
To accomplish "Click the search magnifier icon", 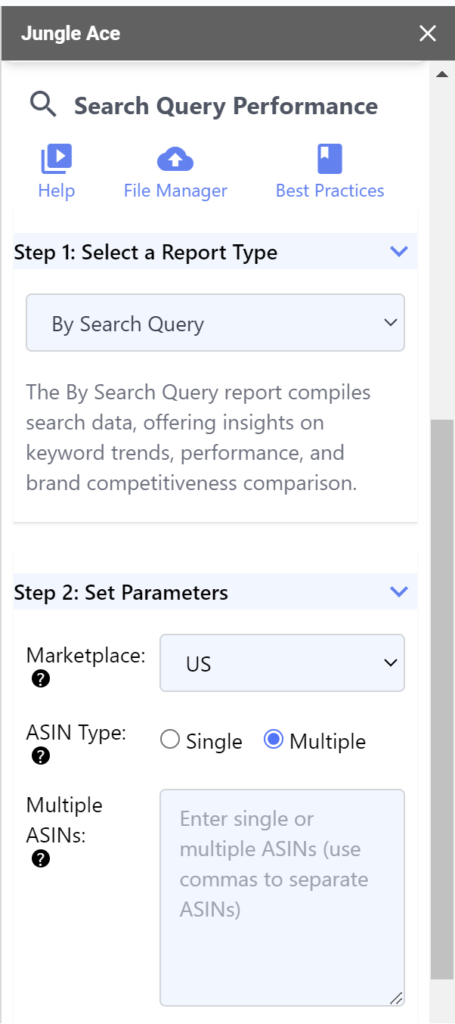I will pyautogui.click(x=43, y=104).
